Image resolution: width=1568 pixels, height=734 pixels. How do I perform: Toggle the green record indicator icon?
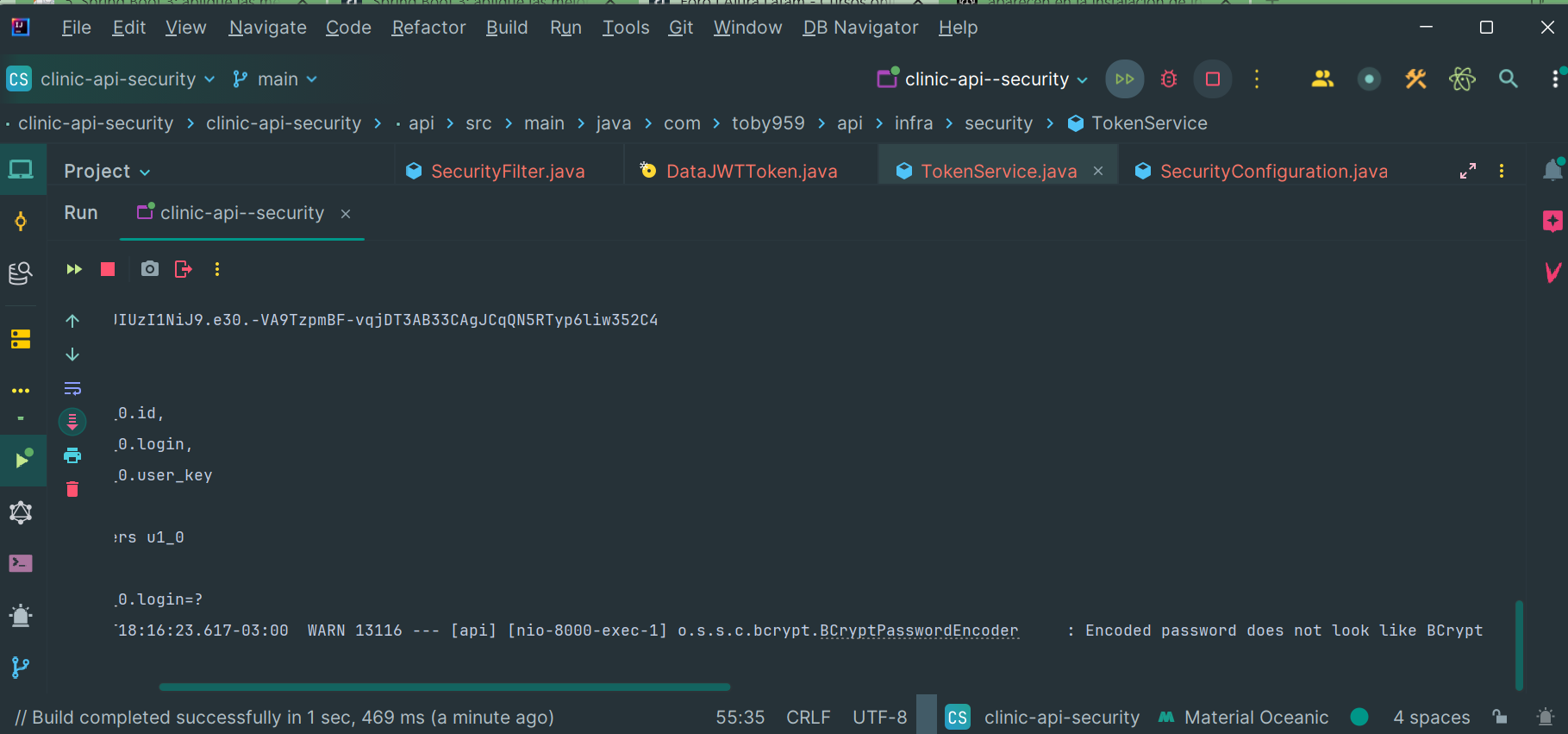click(x=1369, y=79)
